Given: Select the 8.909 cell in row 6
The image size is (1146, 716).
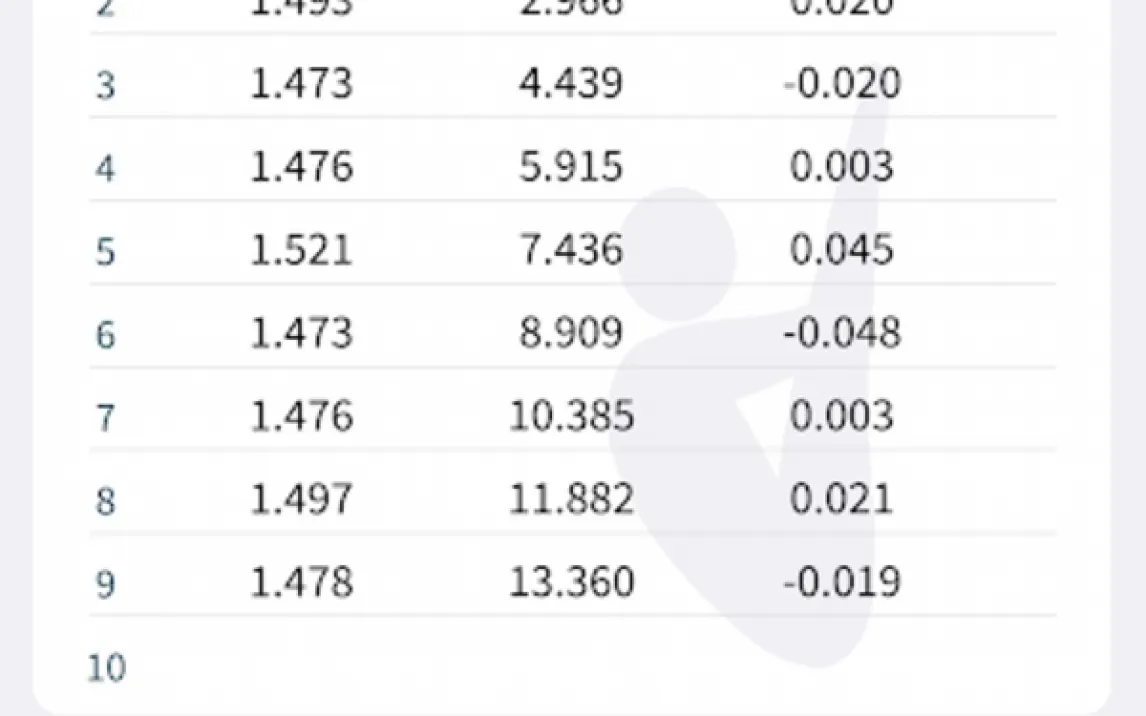Looking at the screenshot, I should (570, 333).
